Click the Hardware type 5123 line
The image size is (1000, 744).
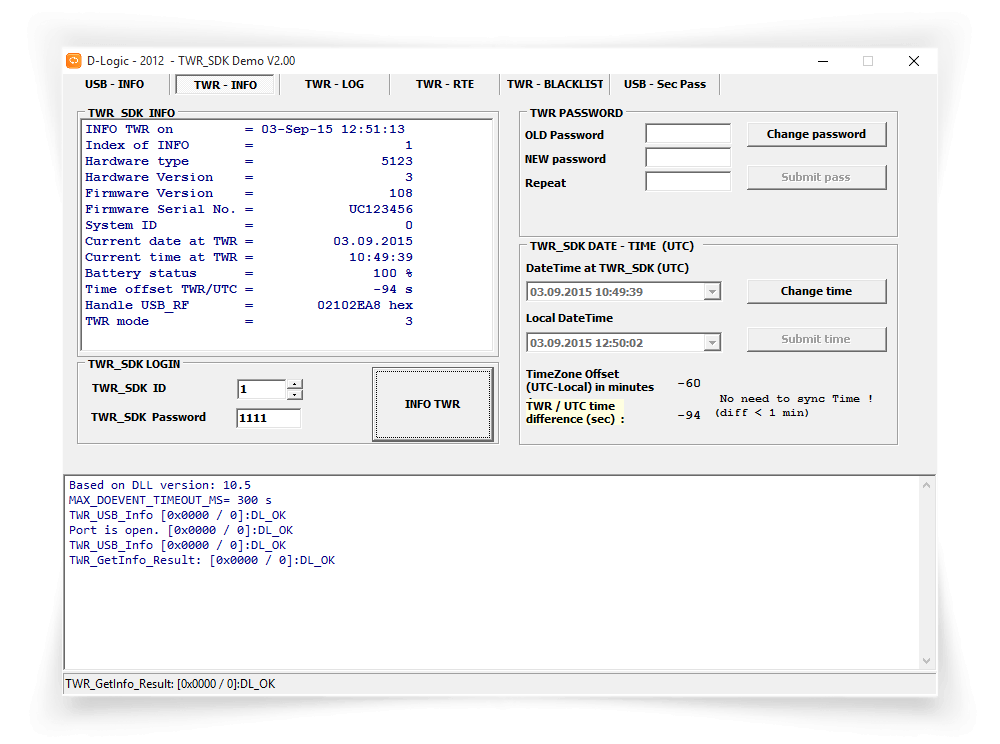click(x=249, y=161)
